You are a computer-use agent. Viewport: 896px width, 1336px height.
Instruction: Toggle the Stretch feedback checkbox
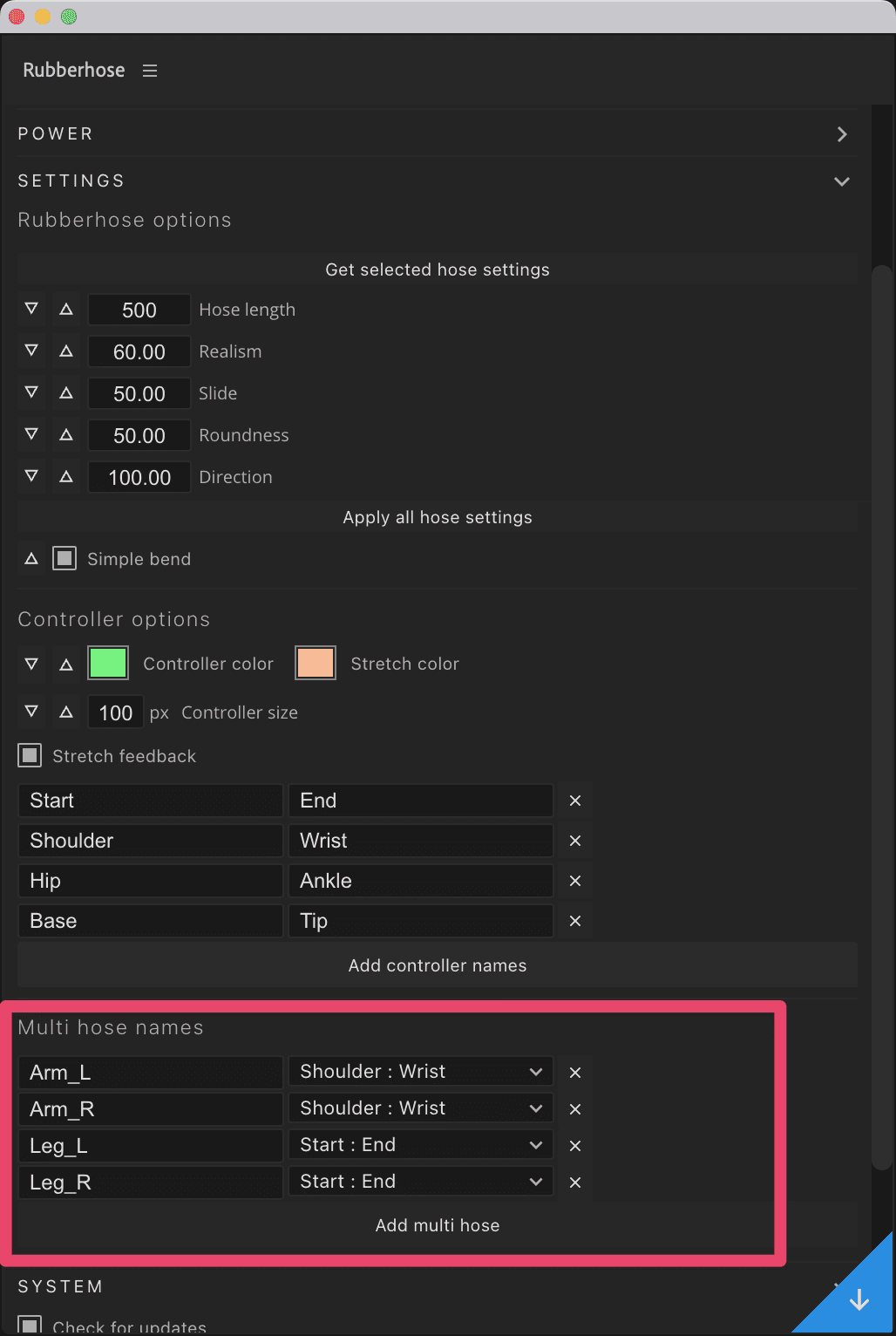30,755
